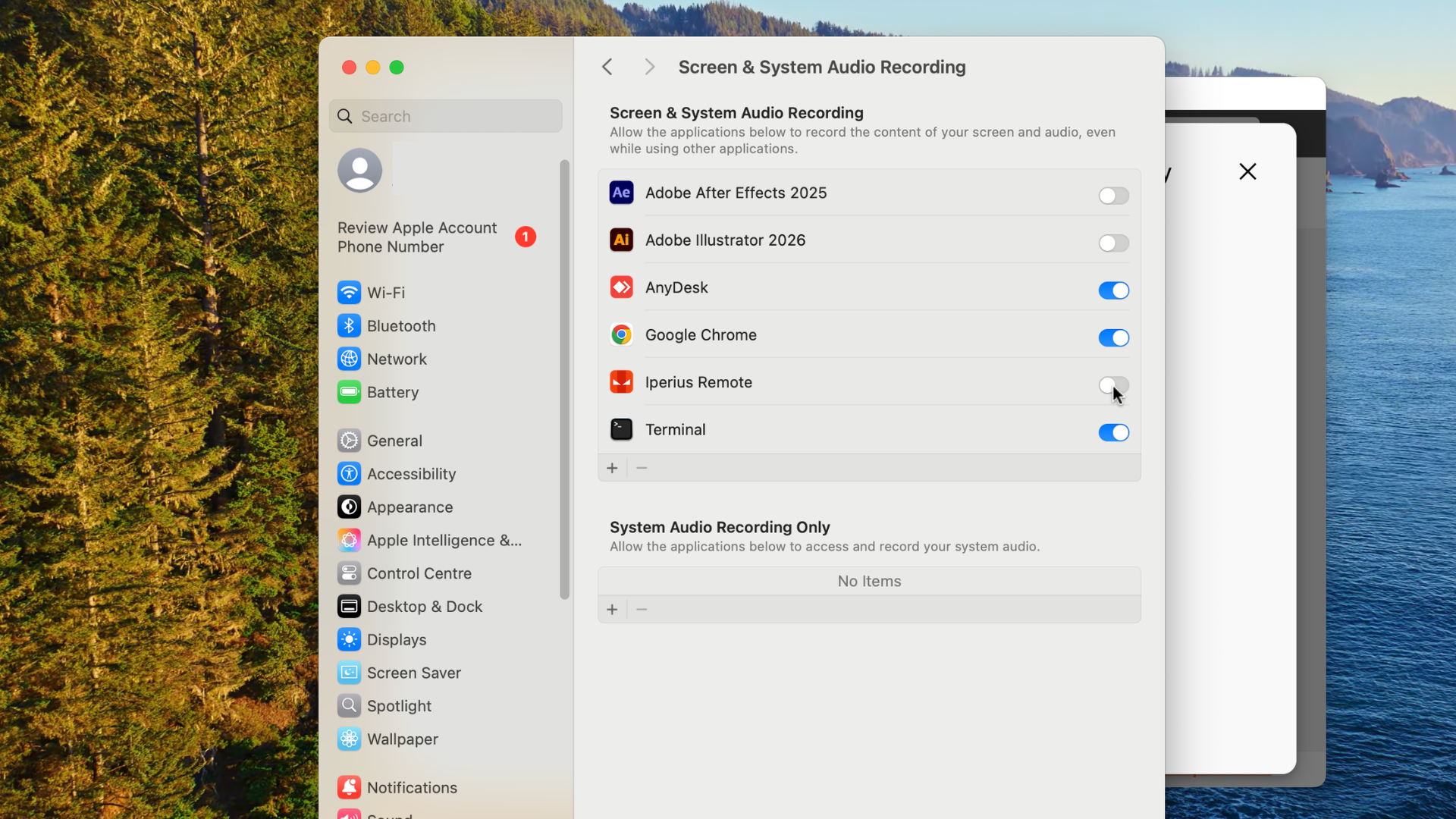Click the Battery icon in sidebar
1456x819 pixels.
tap(349, 392)
